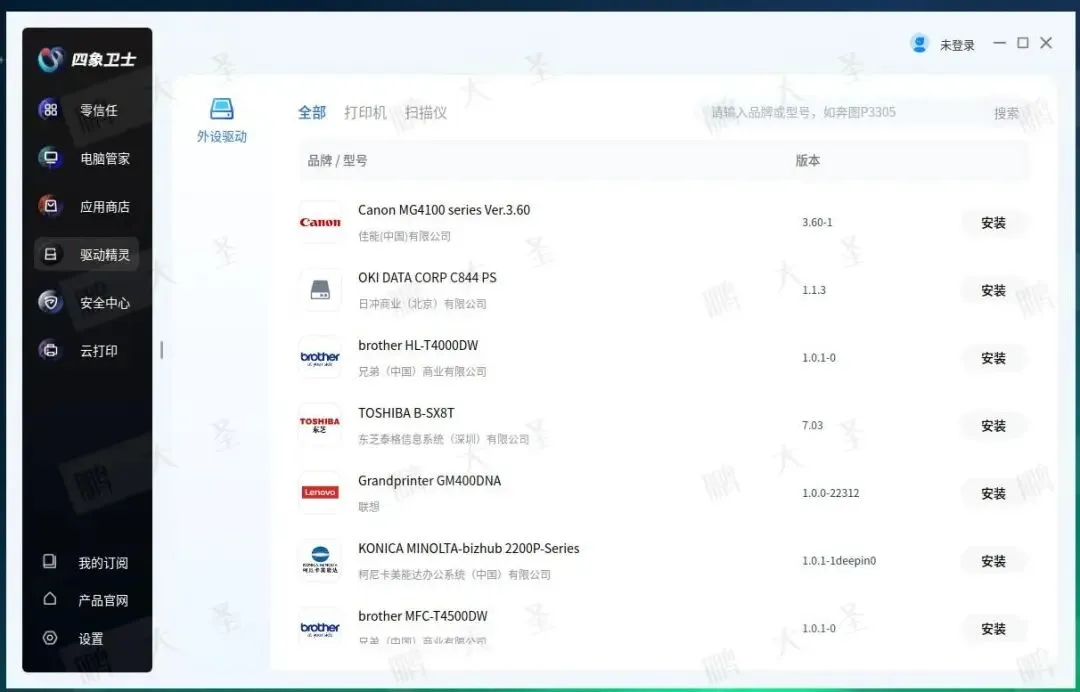The height and width of the screenshot is (692, 1080).
Task: Click the 四象卫士 logo icon
Action: tap(50, 60)
